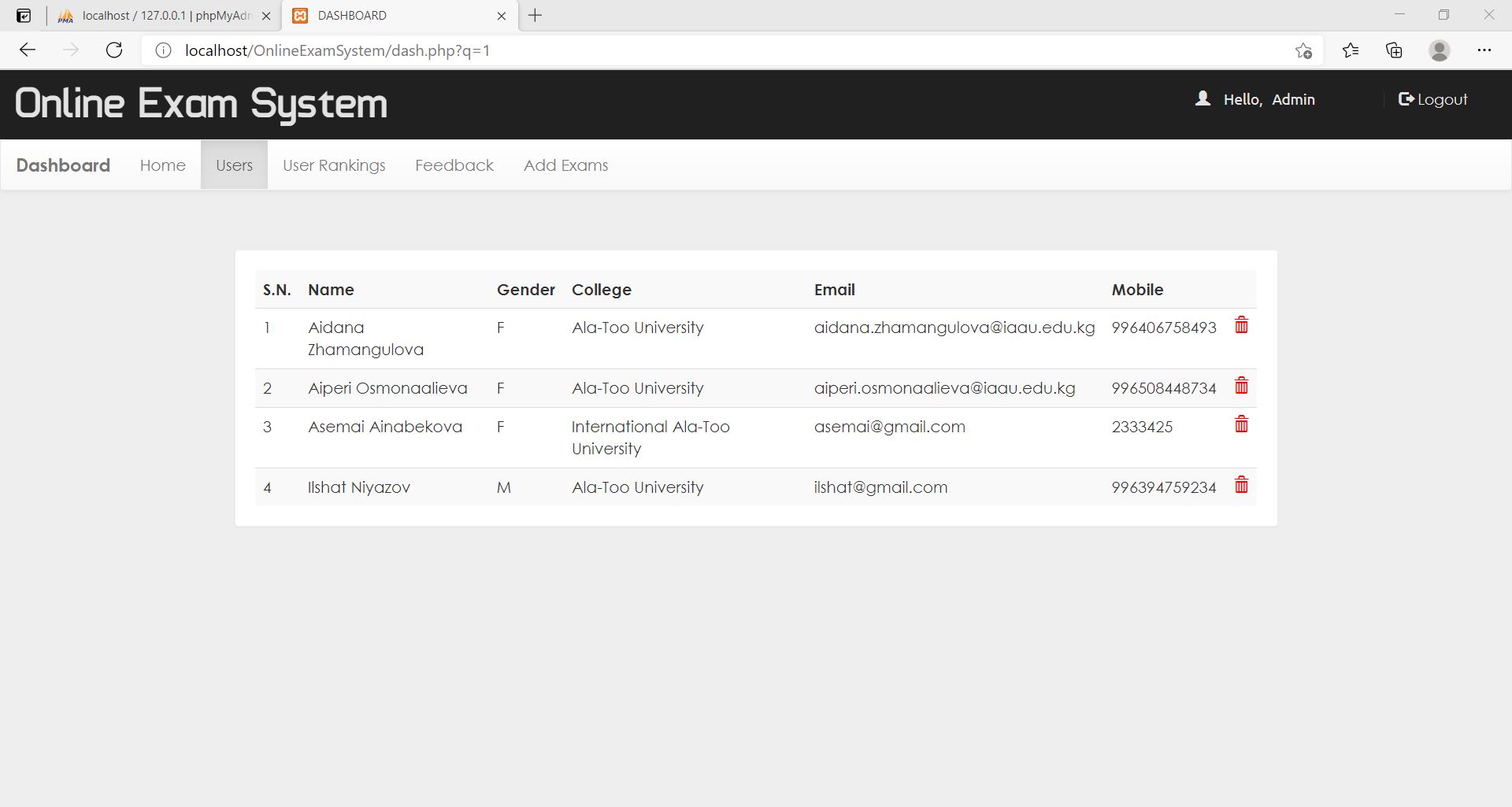The width and height of the screenshot is (1512, 807).
Task: Click email aiperi.osmonaalieva@iaau.edu.kg
Action: tap(945, 388)
